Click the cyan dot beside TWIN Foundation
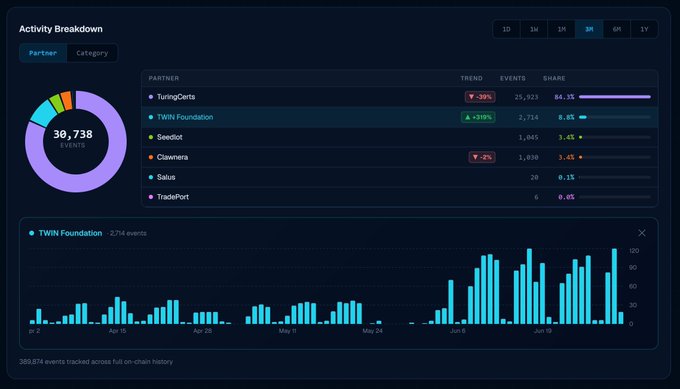Image resolution: width=680 pixels, height=389 pixels. (x=150, y=117)
